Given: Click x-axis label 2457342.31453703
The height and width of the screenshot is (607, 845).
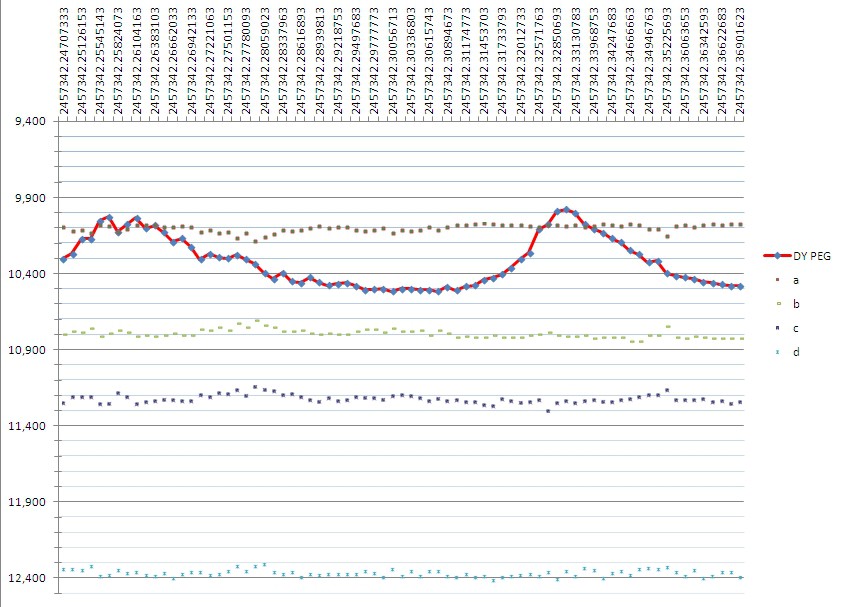Looking at the screenshot, I should pos(485,61).
